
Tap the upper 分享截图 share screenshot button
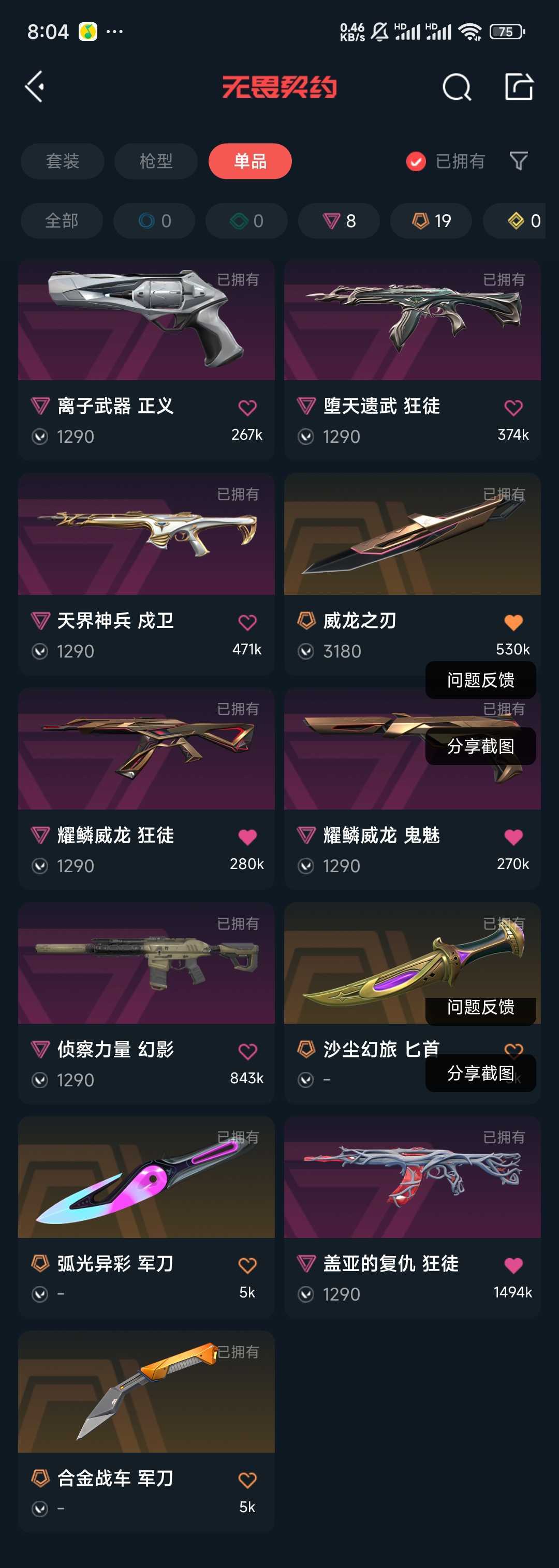click(x=480, y=746)
